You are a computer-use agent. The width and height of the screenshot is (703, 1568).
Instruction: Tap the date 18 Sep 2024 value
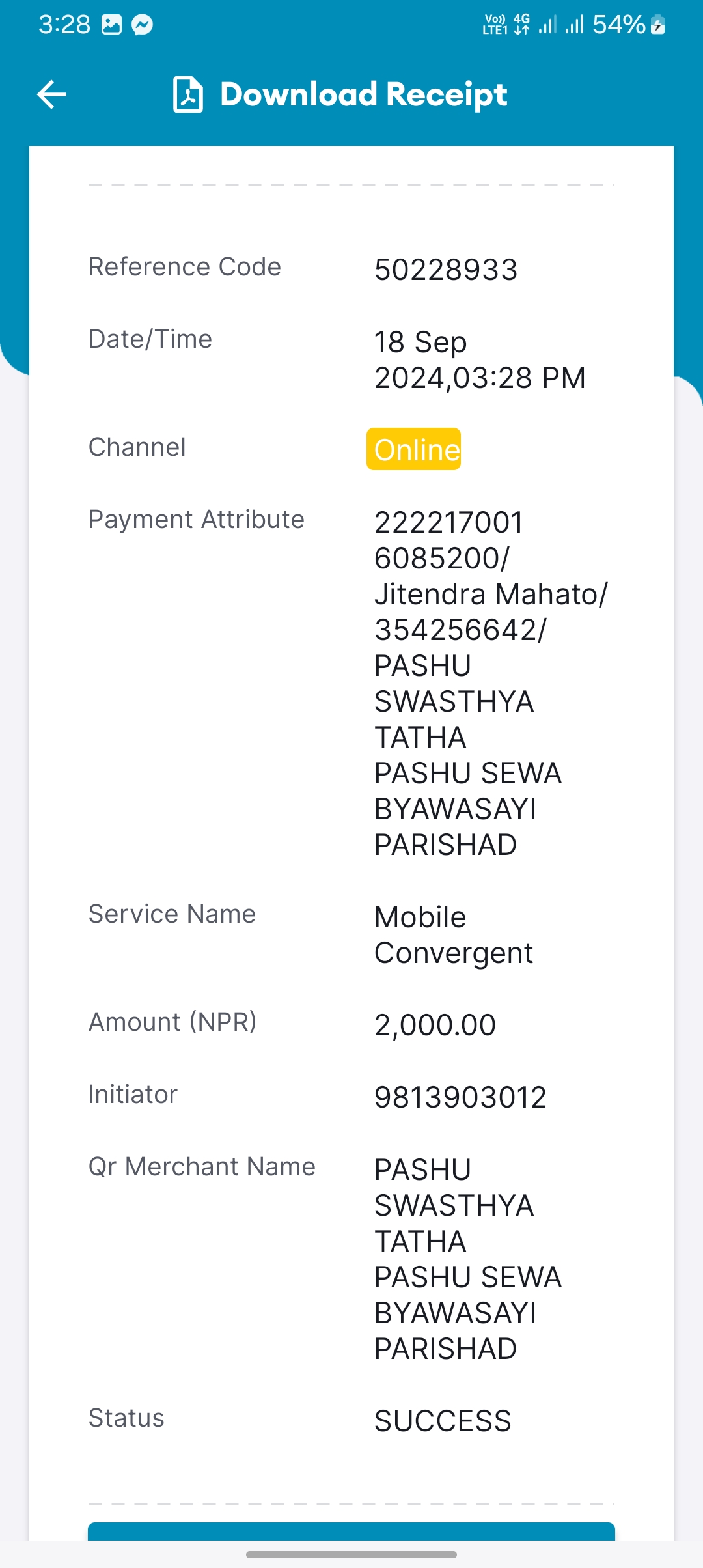480,359
